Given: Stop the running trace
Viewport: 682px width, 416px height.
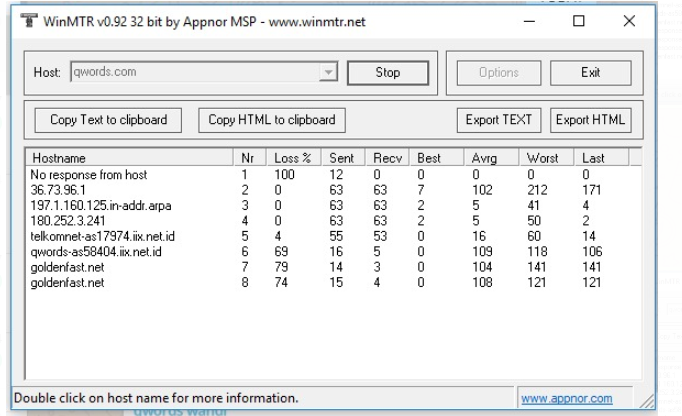Looking at the screenshot, I should 387,73.
